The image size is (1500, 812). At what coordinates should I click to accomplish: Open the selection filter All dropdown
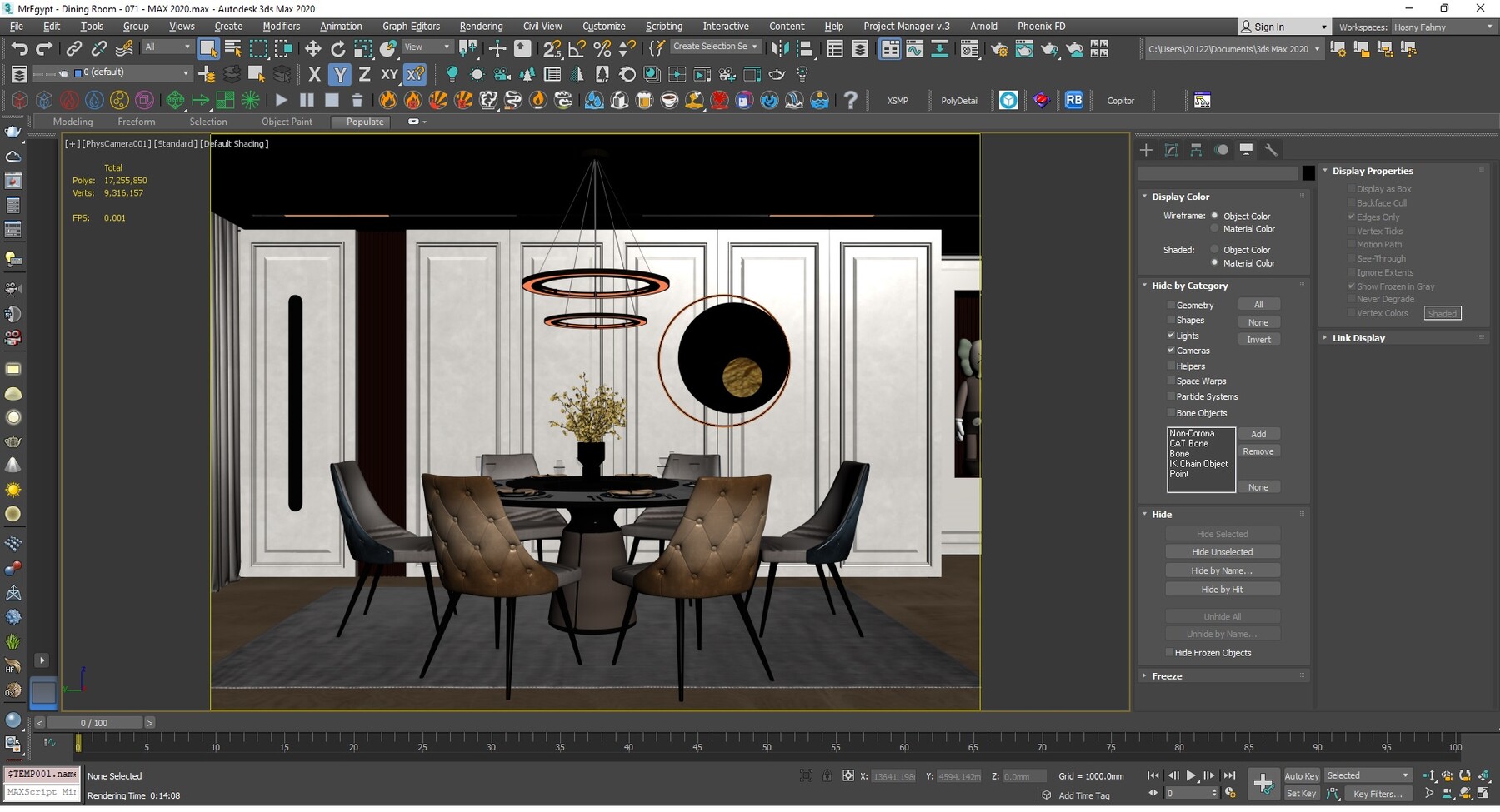pos(167,47)
